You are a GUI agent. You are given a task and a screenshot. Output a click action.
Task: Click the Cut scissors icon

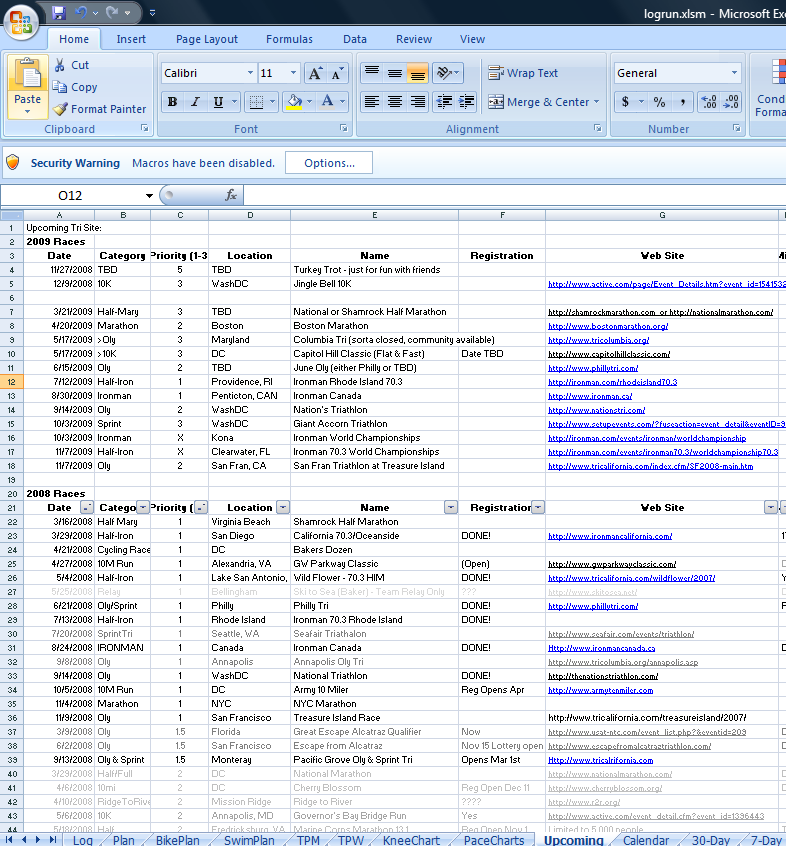click(x=60, y=65)
